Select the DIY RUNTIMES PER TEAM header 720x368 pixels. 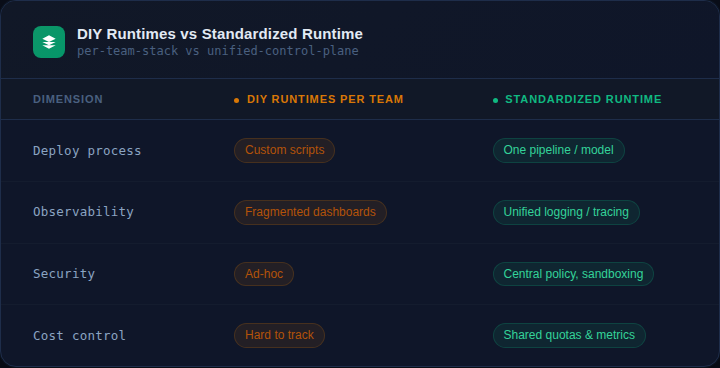tap(325, 99)
